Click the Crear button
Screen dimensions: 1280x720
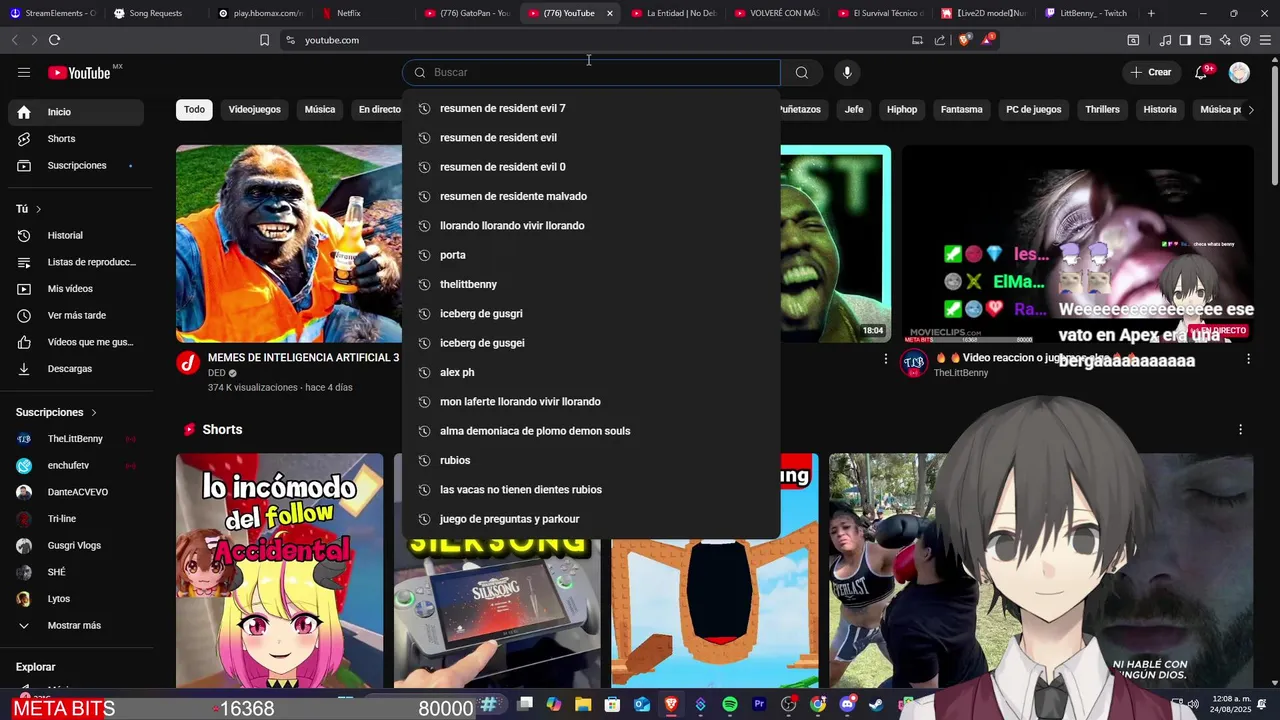(x=1150, y=72)
